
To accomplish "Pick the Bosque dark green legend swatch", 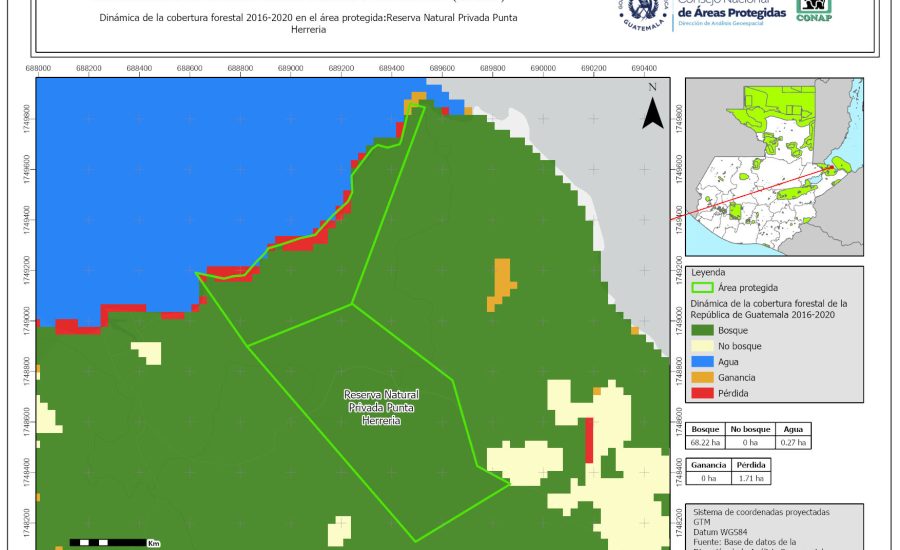I will pyautogui.click(x=703, y=330).
